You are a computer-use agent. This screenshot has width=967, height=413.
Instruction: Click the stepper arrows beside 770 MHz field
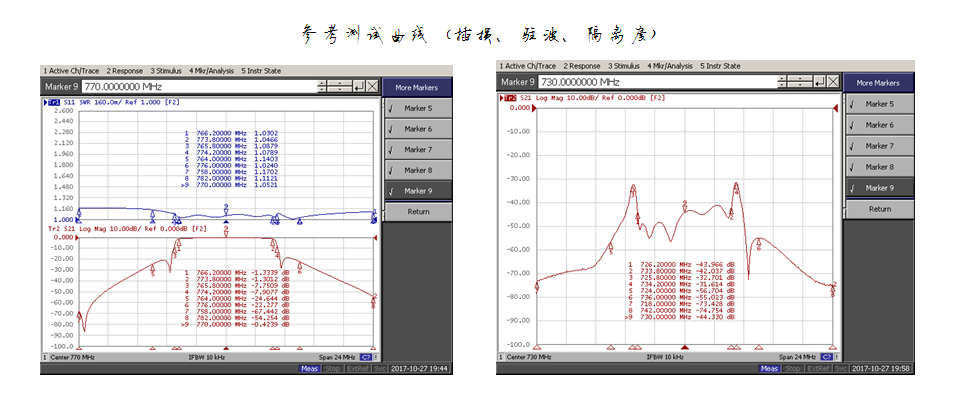321,87
